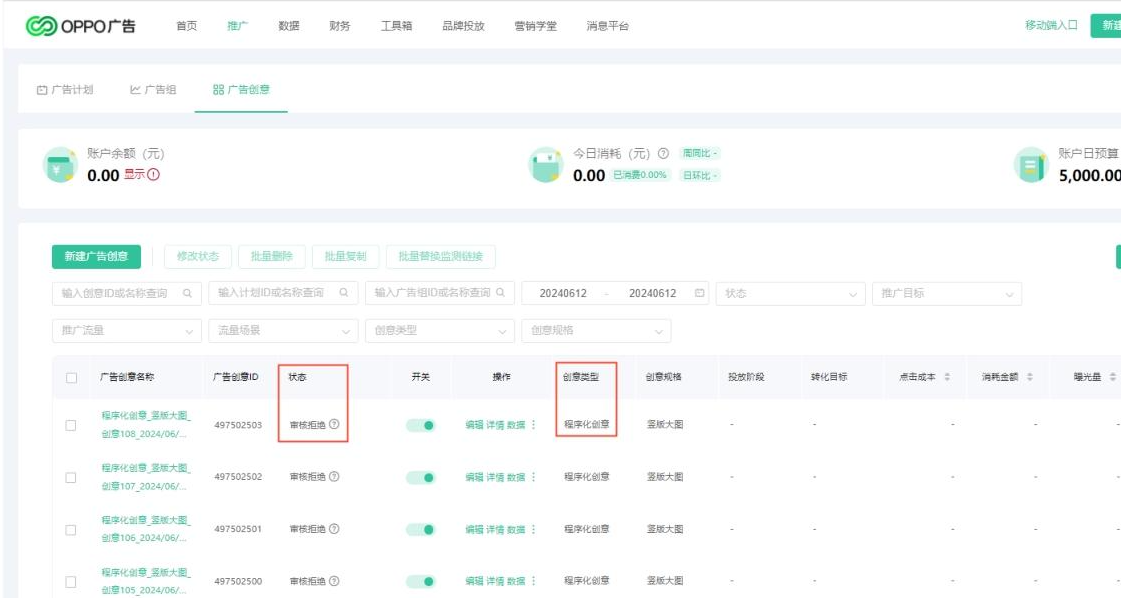This screenshot has width=1121, height=598.
Task: Toggle the switch for creative 497502501
Action: point(420,529)
